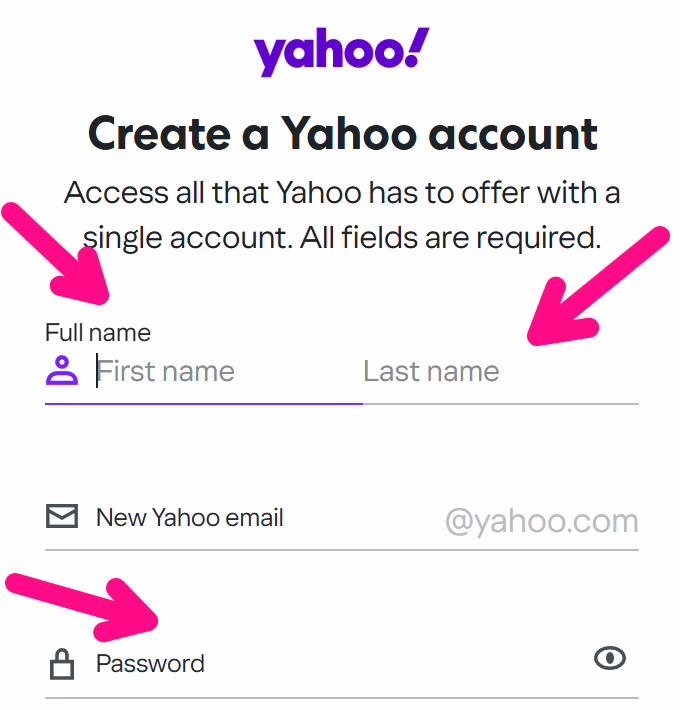Click the Create a Yahoo account heading
Screen dimensions: 680x710
(x=342, y=133)
